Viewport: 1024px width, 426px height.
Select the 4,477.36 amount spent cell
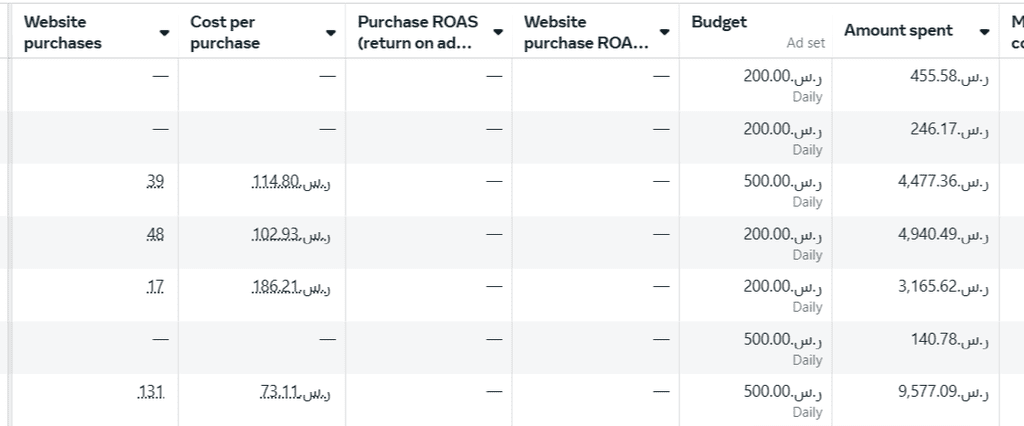[943, 182]
